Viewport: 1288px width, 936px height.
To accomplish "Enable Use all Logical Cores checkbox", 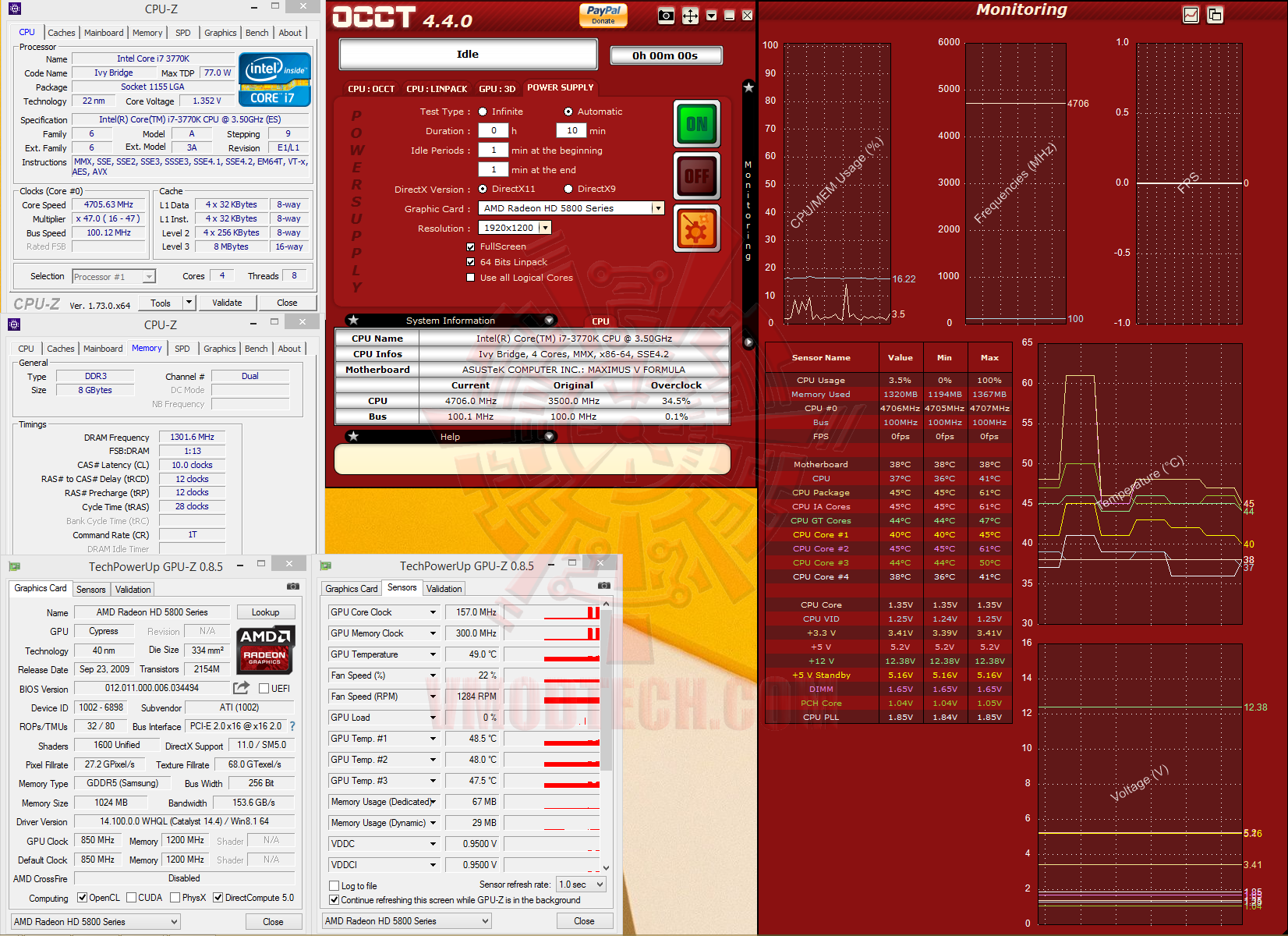I will tap(470, 278).
